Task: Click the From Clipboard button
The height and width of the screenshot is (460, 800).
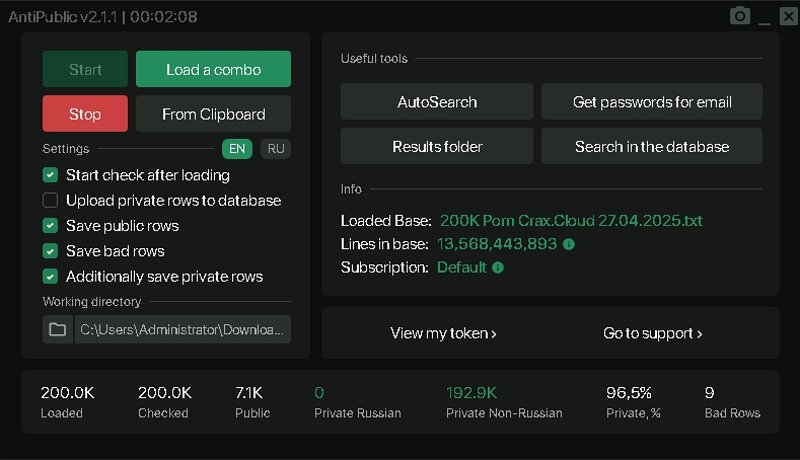Action: click(213, 114)
